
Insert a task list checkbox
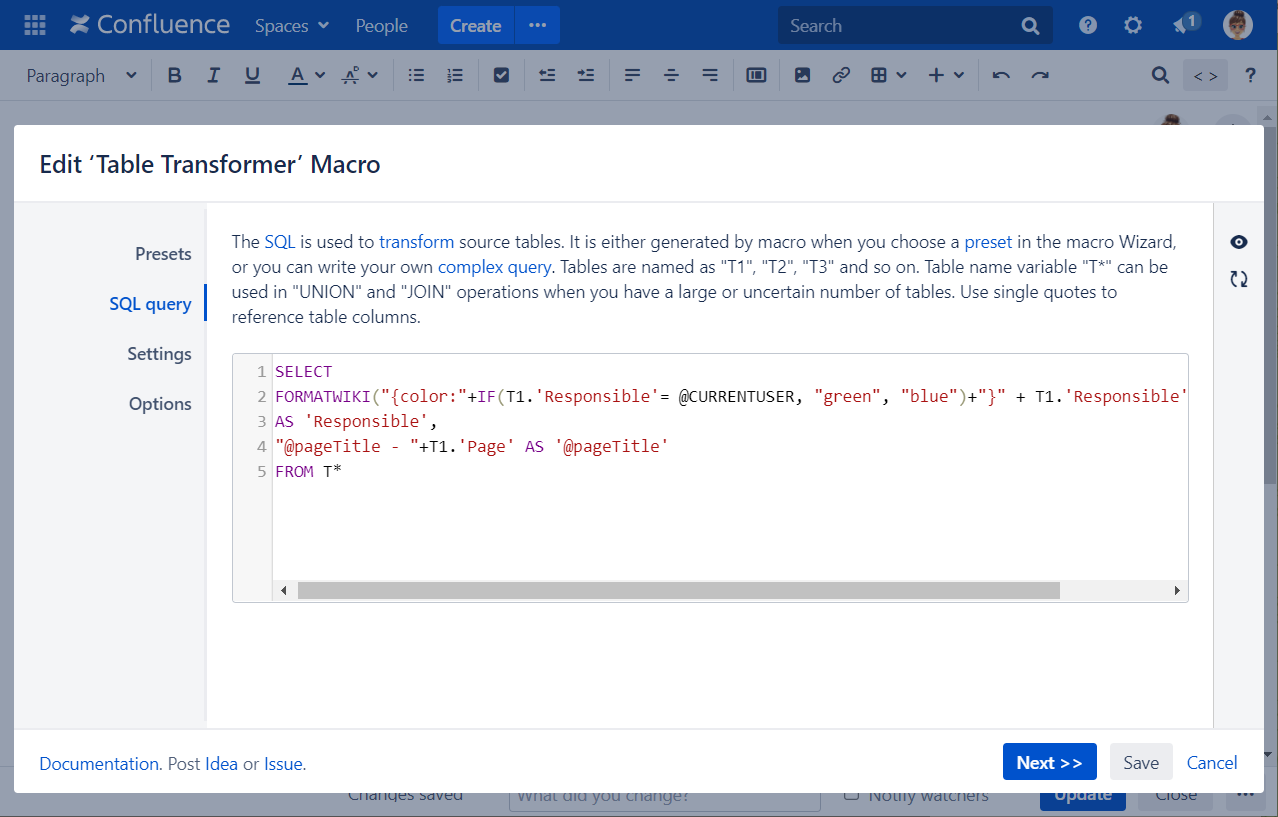click(x=502, y=75)
